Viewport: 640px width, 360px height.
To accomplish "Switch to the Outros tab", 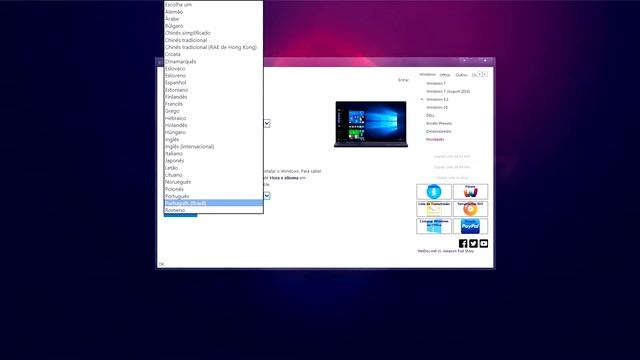I will click(462, 75).
